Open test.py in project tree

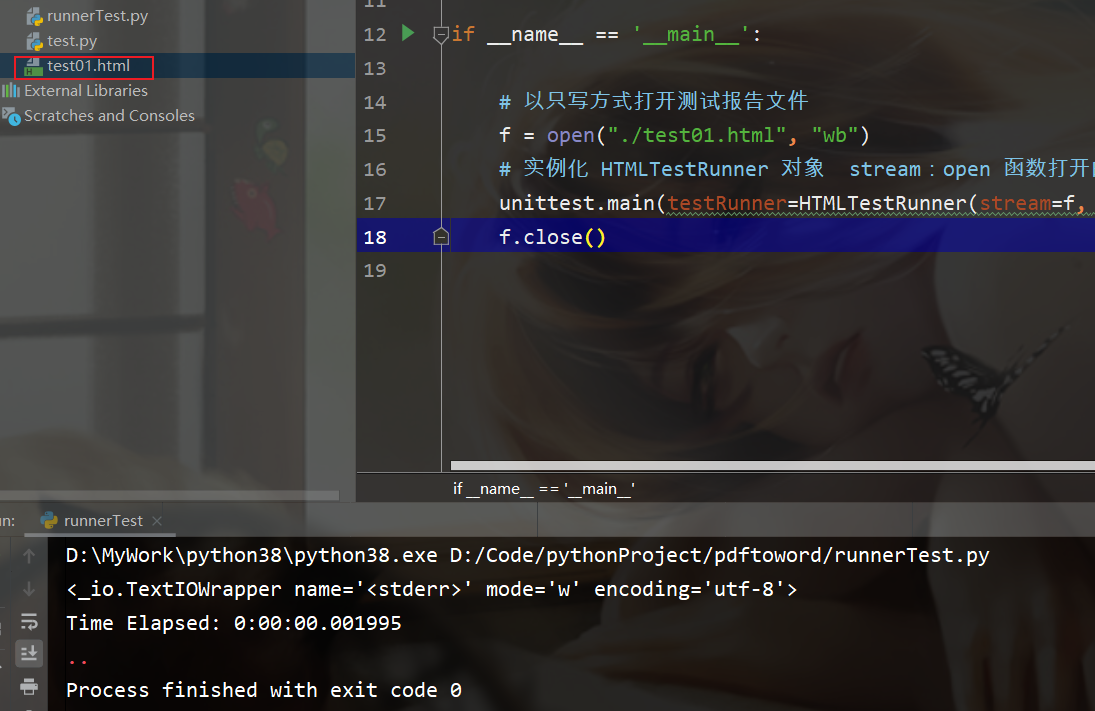pyautogui.click(x=62, y=41)
